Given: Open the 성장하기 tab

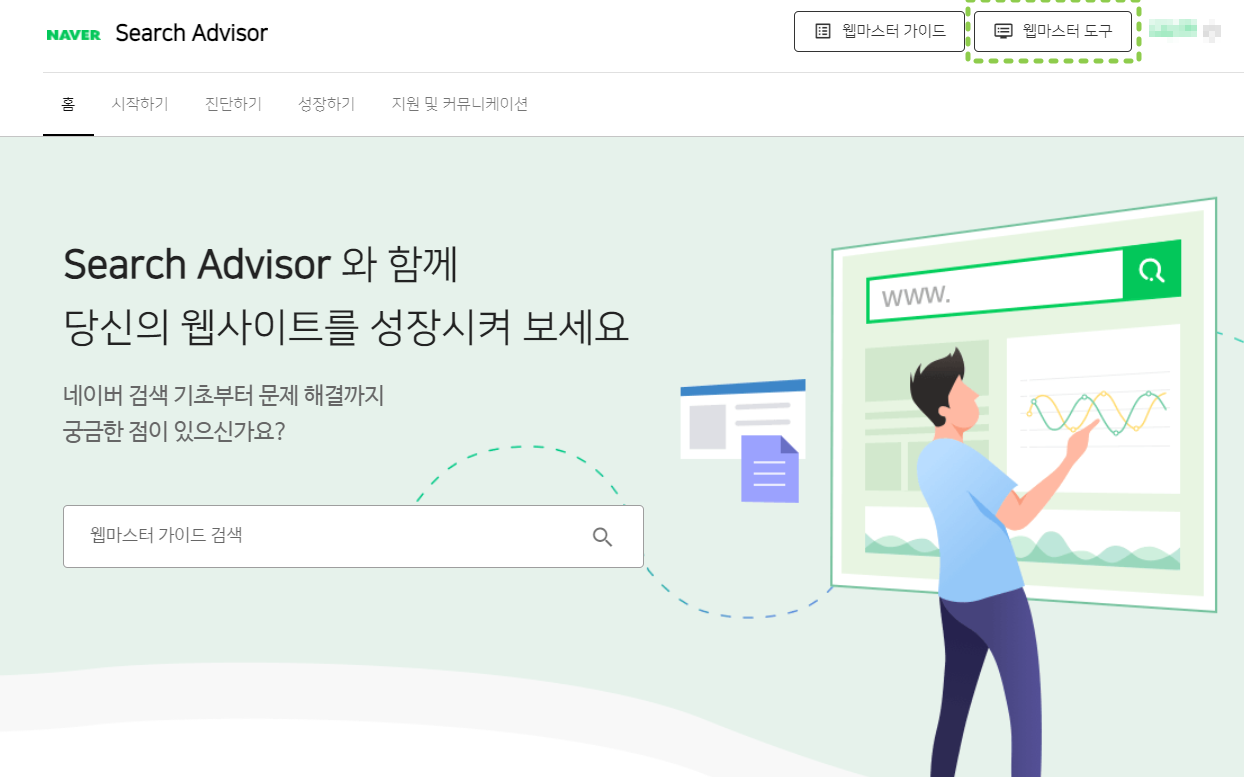Looking at the screenshot, I should pyautogui.click(x=326, y=104).
